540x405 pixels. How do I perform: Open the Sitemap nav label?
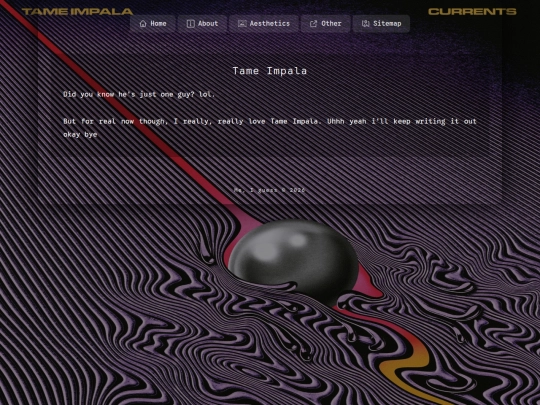point(387,24)
